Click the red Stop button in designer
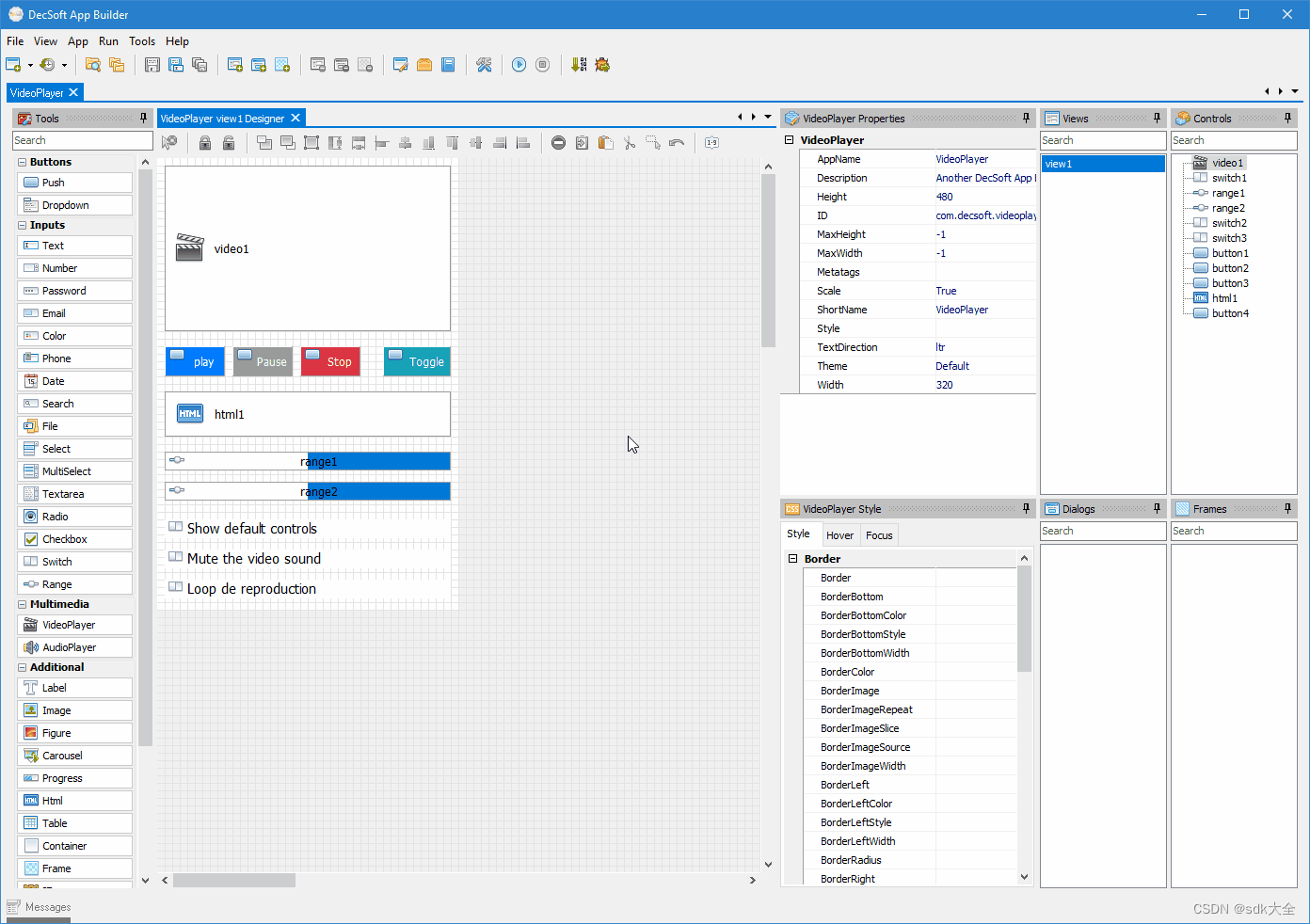Image resolution: width=1310 pixels, height=924 pixels. click(330, 361)
